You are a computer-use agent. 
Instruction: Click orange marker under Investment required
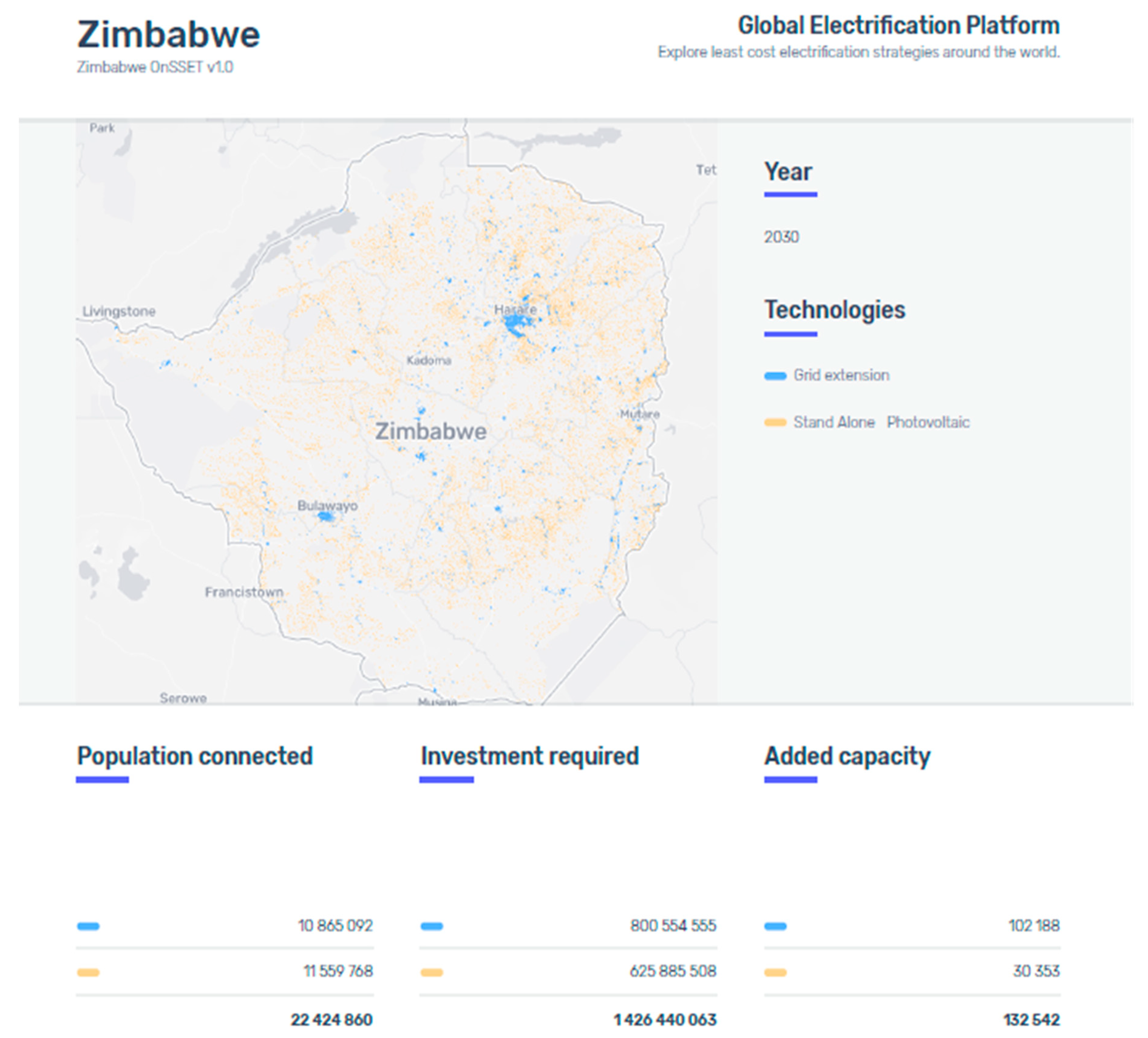(432, 972)
